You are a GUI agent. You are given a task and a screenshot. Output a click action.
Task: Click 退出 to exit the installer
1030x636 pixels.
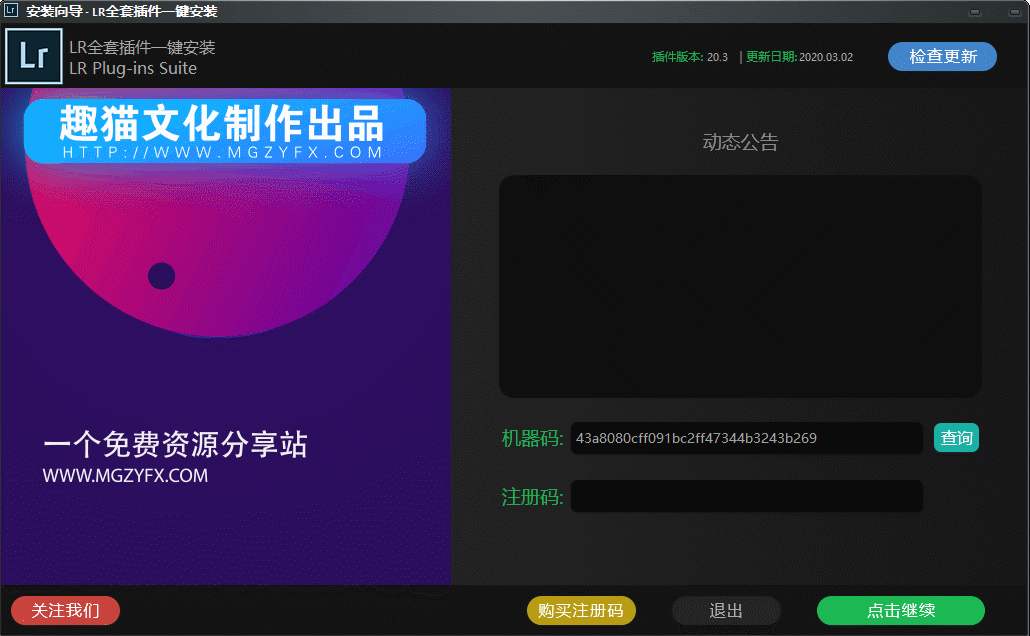coord(726,610)
